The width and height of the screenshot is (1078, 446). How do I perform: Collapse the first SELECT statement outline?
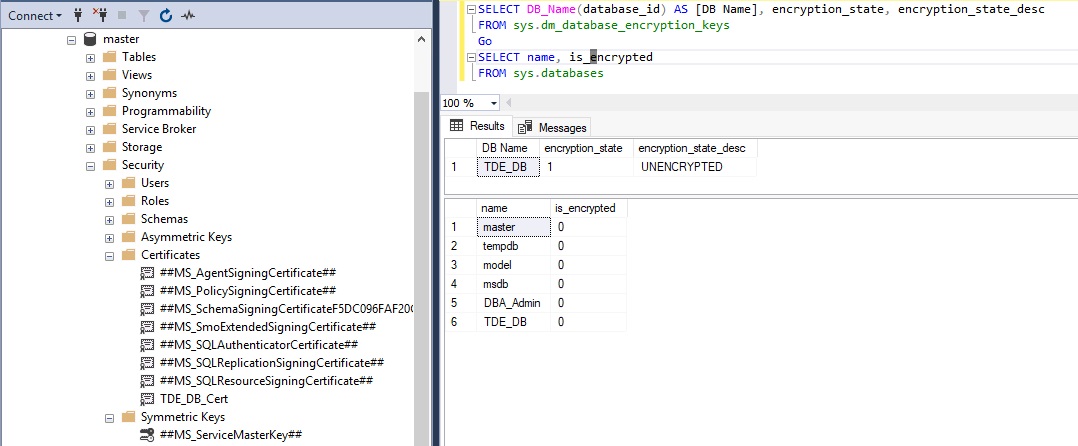[x=471, y=10]
